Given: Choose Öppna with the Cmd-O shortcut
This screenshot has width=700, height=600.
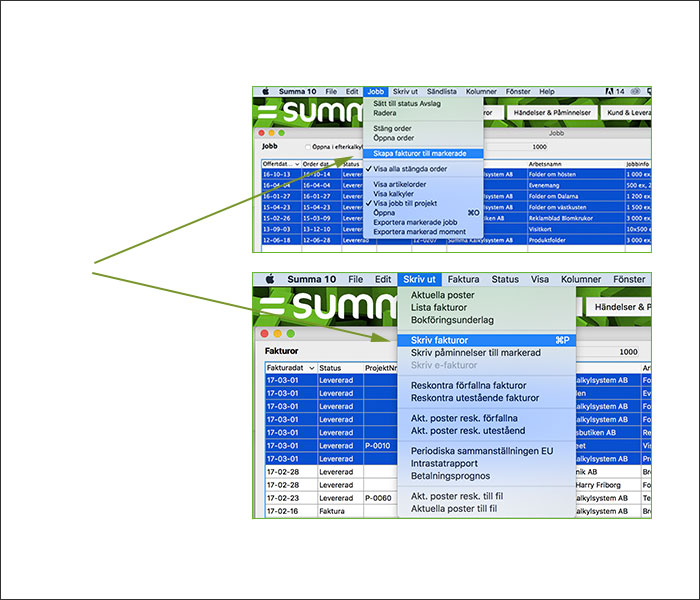Looking at the screenshot, I should (423, 213).
